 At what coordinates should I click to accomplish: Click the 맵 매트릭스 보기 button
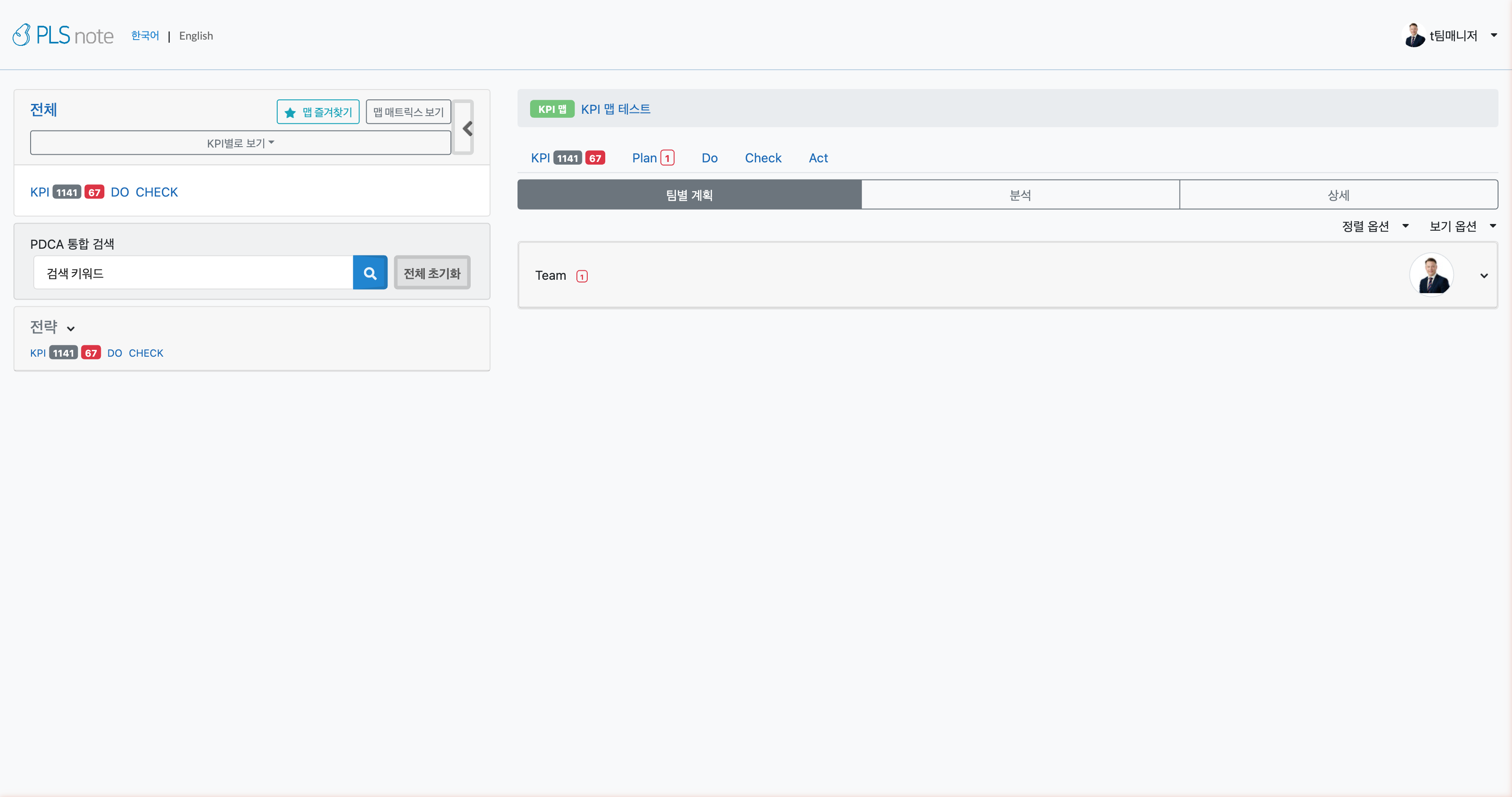click(x=409, y=112)
